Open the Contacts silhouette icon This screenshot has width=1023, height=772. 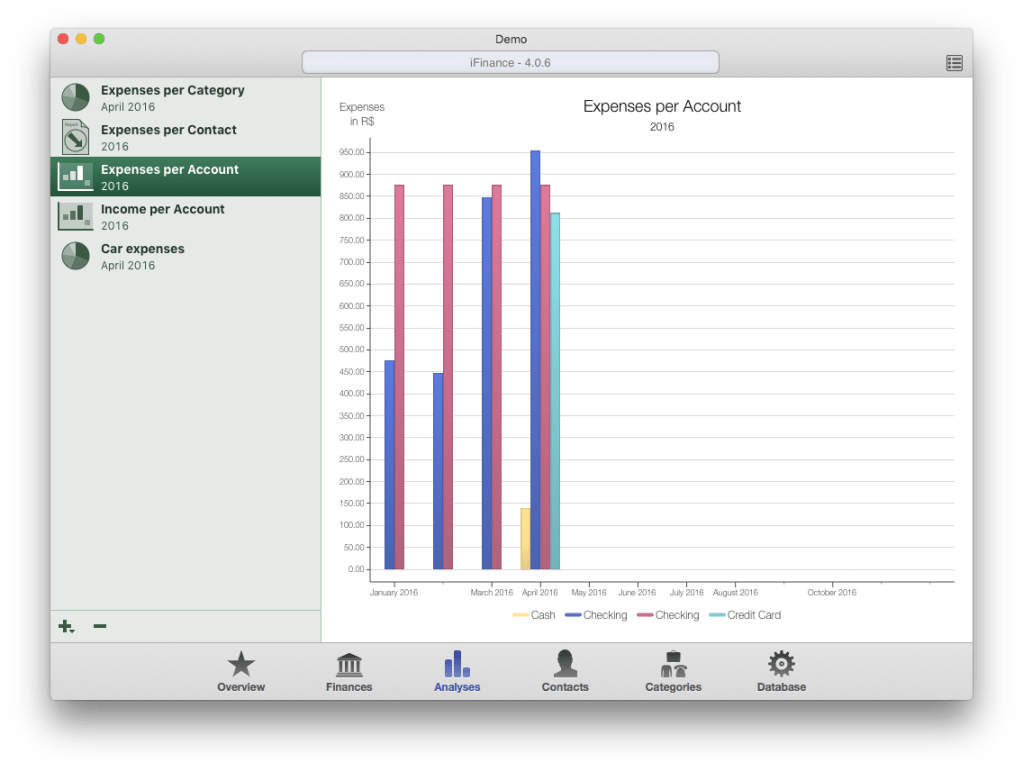click(x=565, y=665)
